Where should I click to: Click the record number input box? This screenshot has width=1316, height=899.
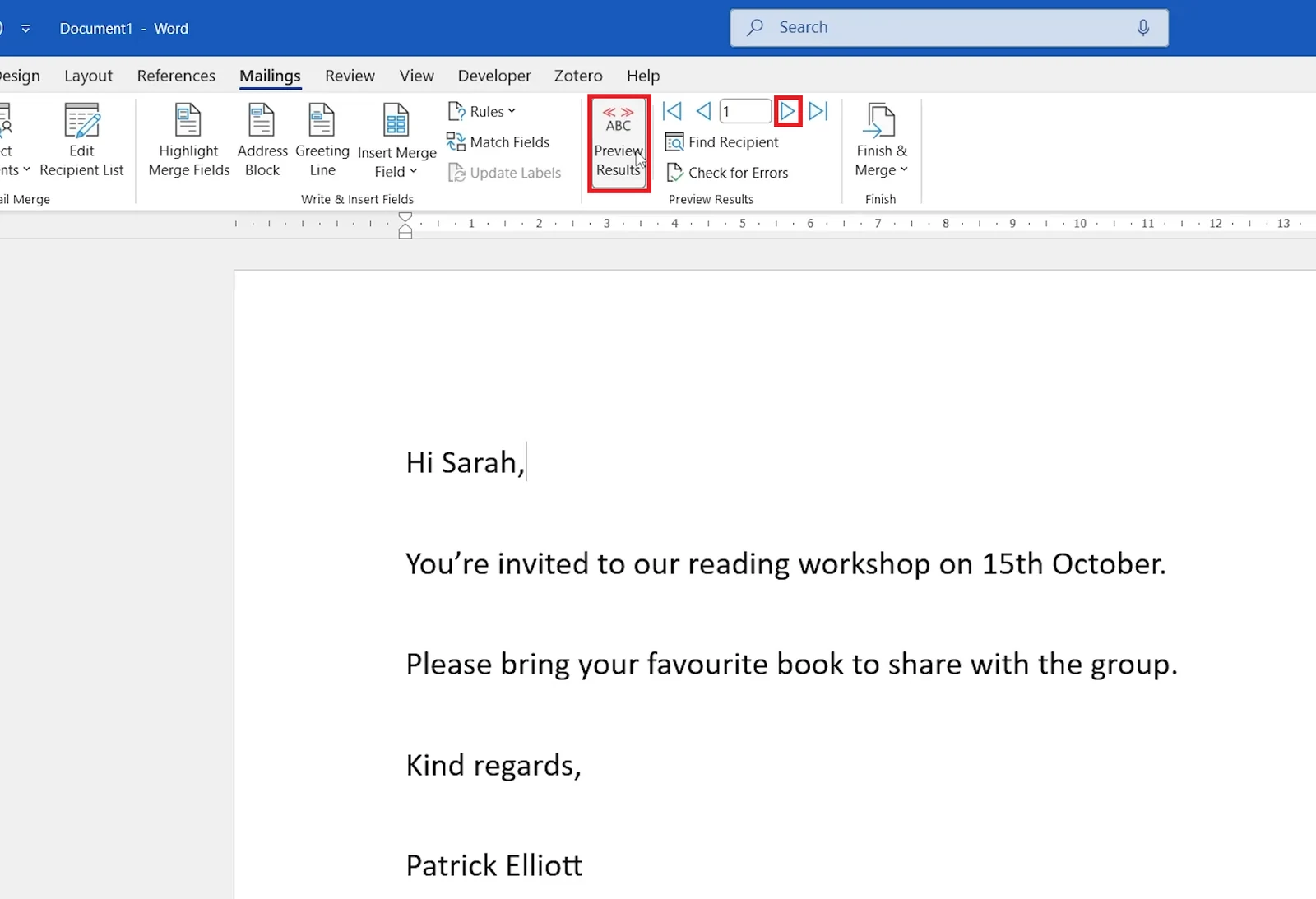[745, 111]
